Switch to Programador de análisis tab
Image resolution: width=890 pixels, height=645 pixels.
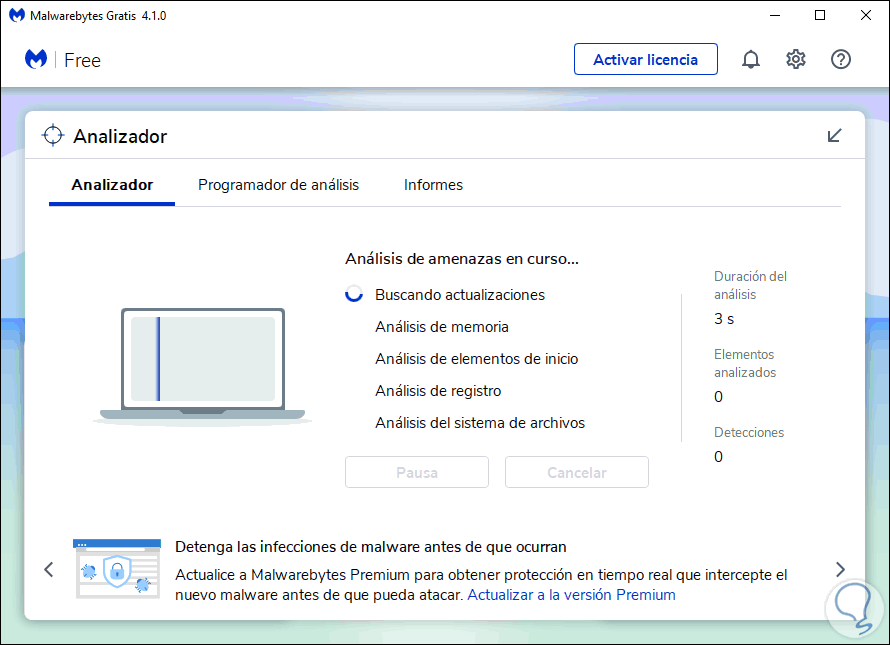coord(278,185)
